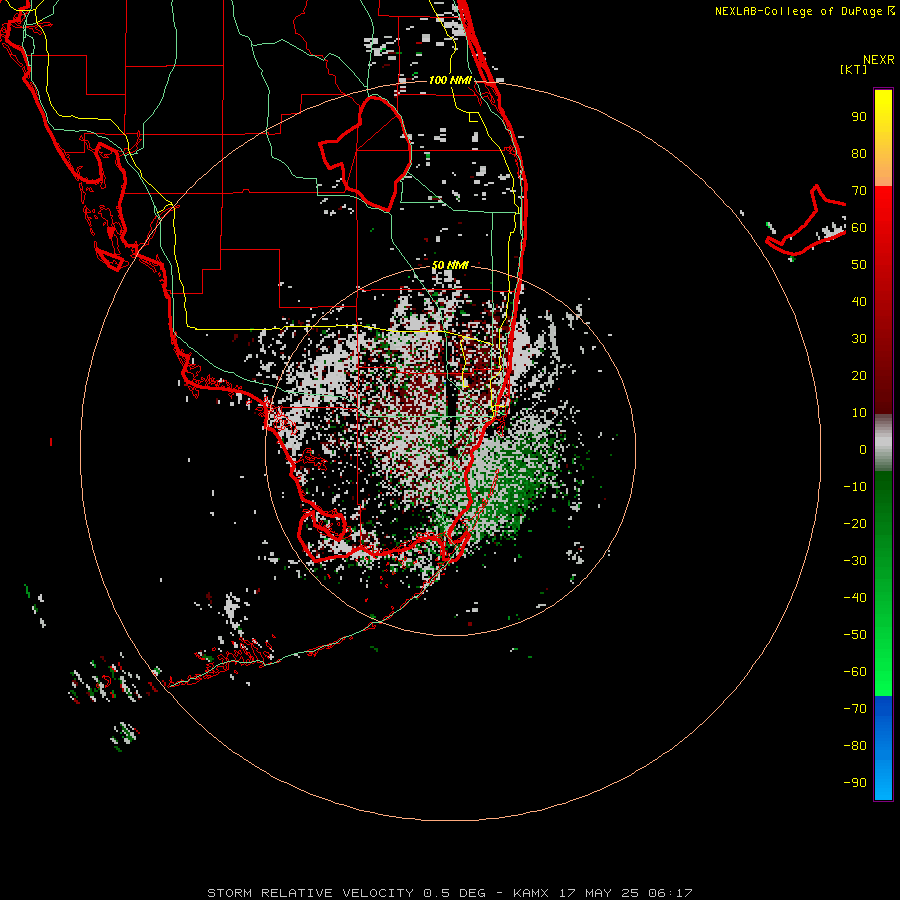Click the -70 value on the velocity scale

(x=855, y=708)
